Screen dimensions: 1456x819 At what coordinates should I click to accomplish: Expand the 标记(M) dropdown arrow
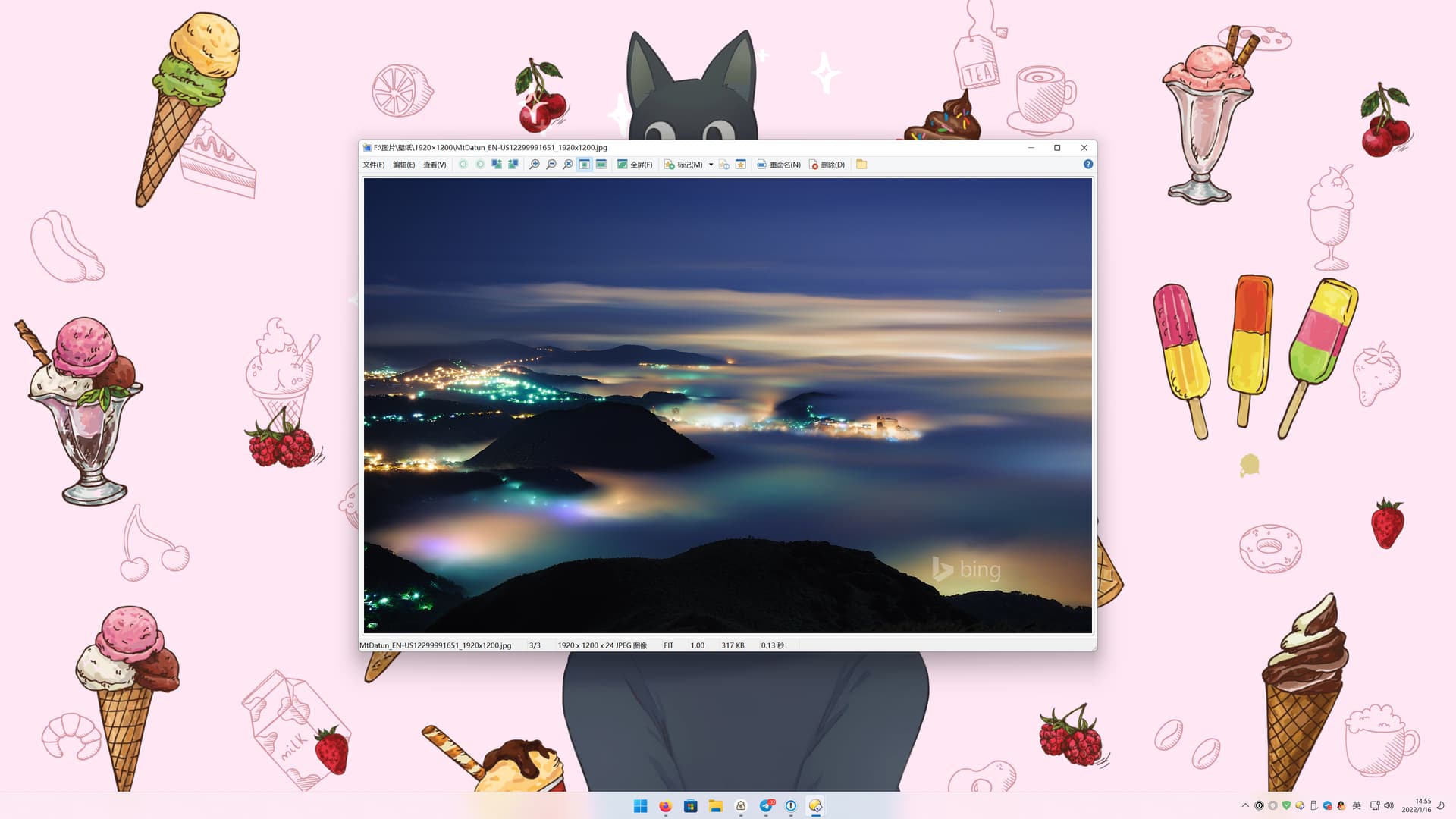[711, 165]
